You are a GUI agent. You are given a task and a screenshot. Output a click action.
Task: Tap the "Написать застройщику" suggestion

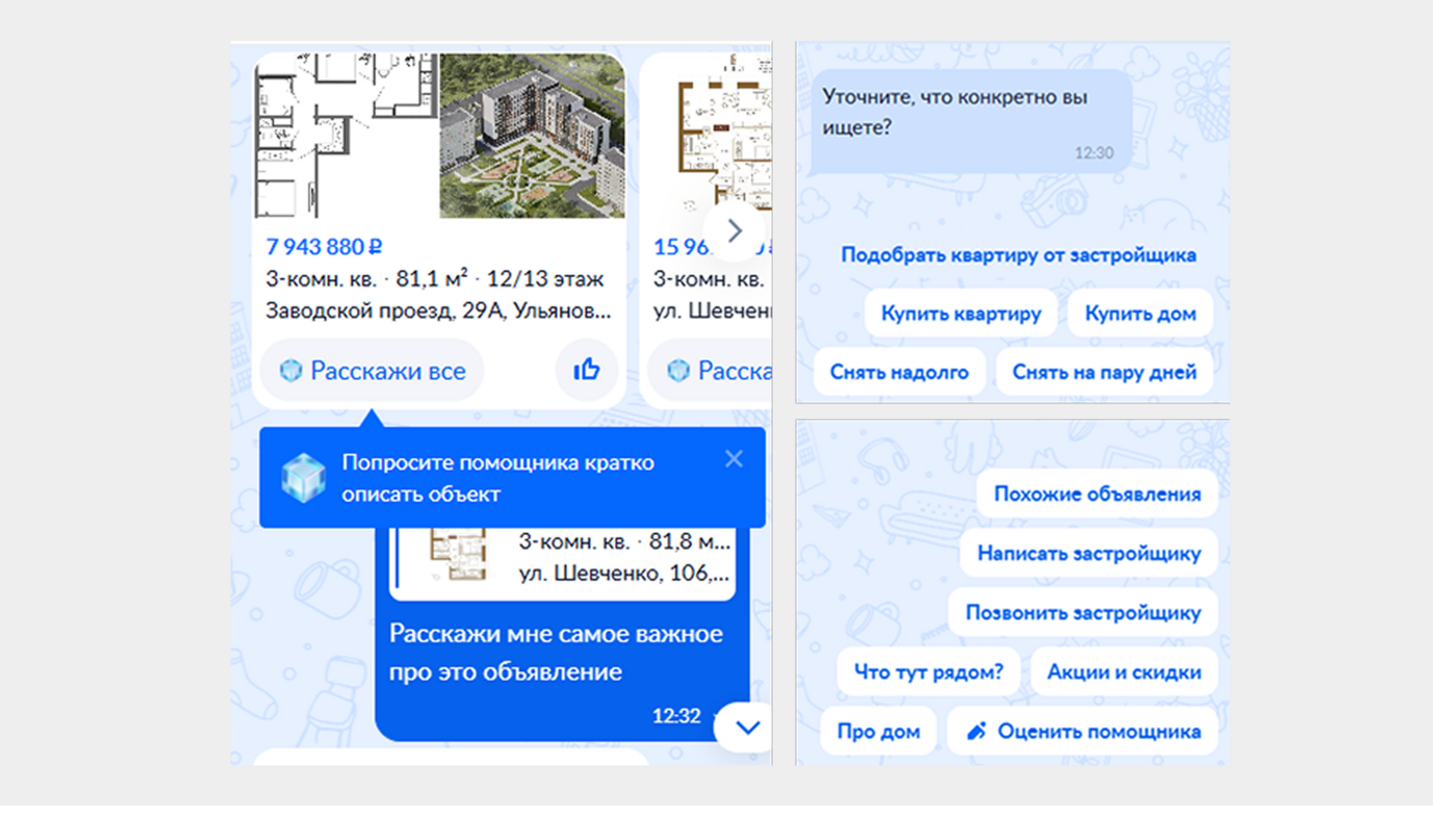pyautogui.click(x=1088, y=553)
